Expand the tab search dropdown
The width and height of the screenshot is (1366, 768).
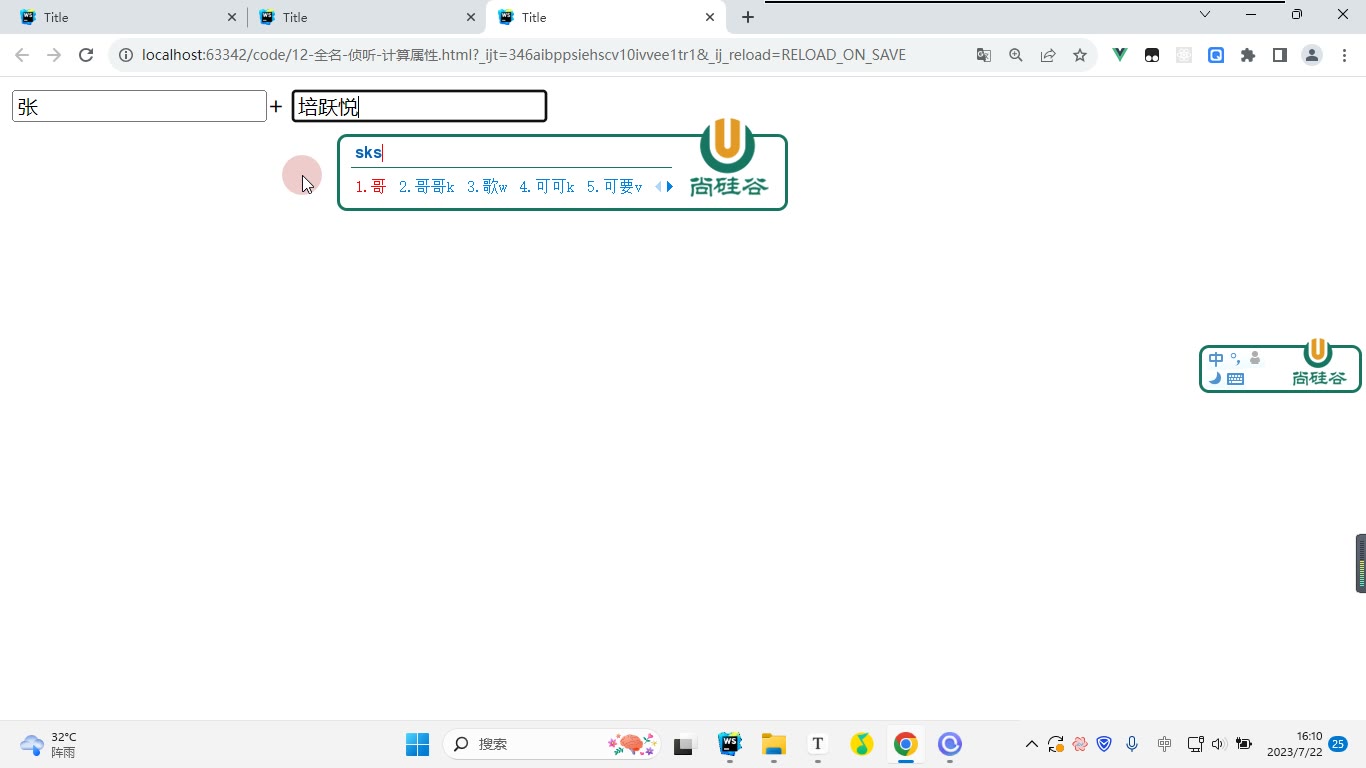1205,14
